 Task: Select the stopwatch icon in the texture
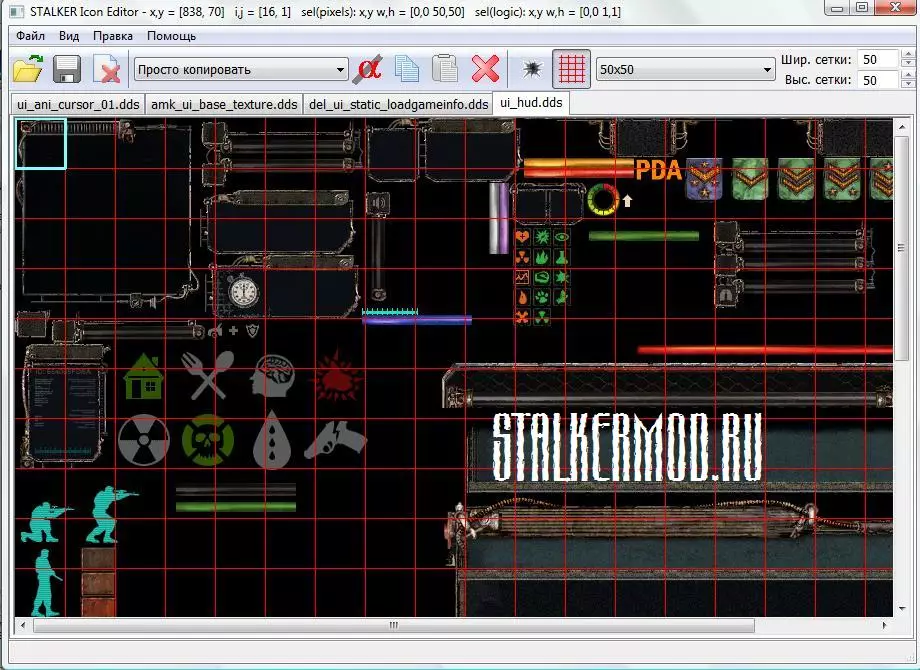(243, 291)
